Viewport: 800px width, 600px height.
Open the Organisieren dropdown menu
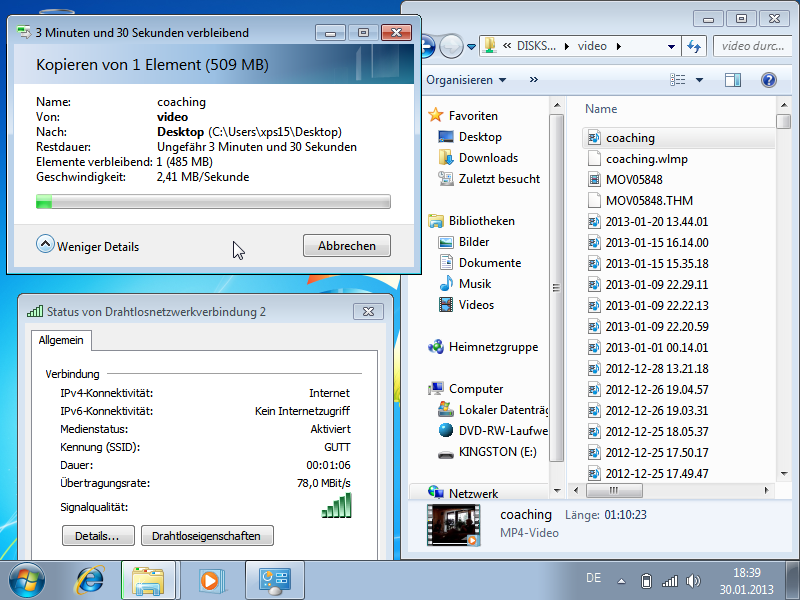coord(466,80)
